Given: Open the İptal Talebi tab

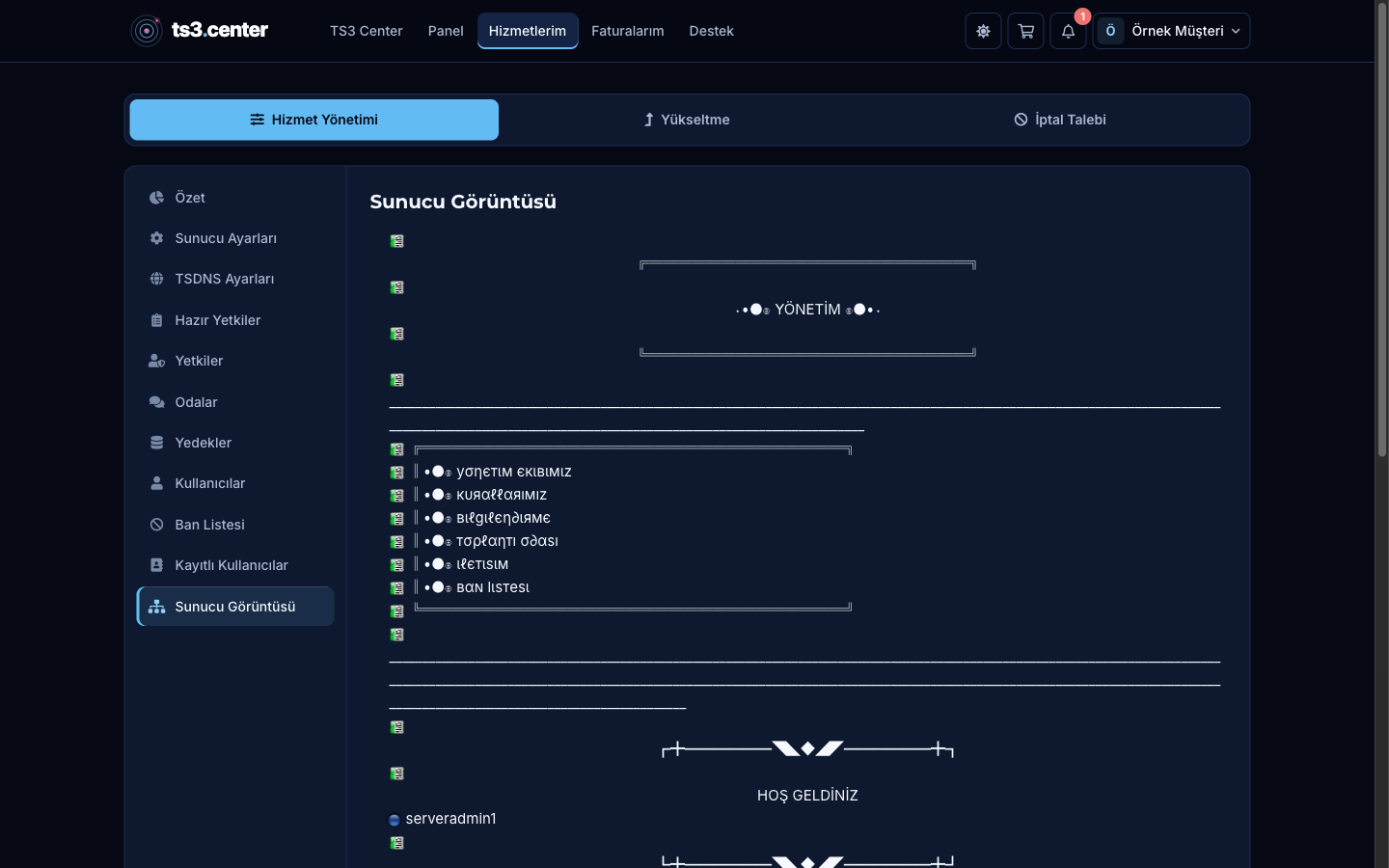Looking at the screenshot, I should point(1060,120).
